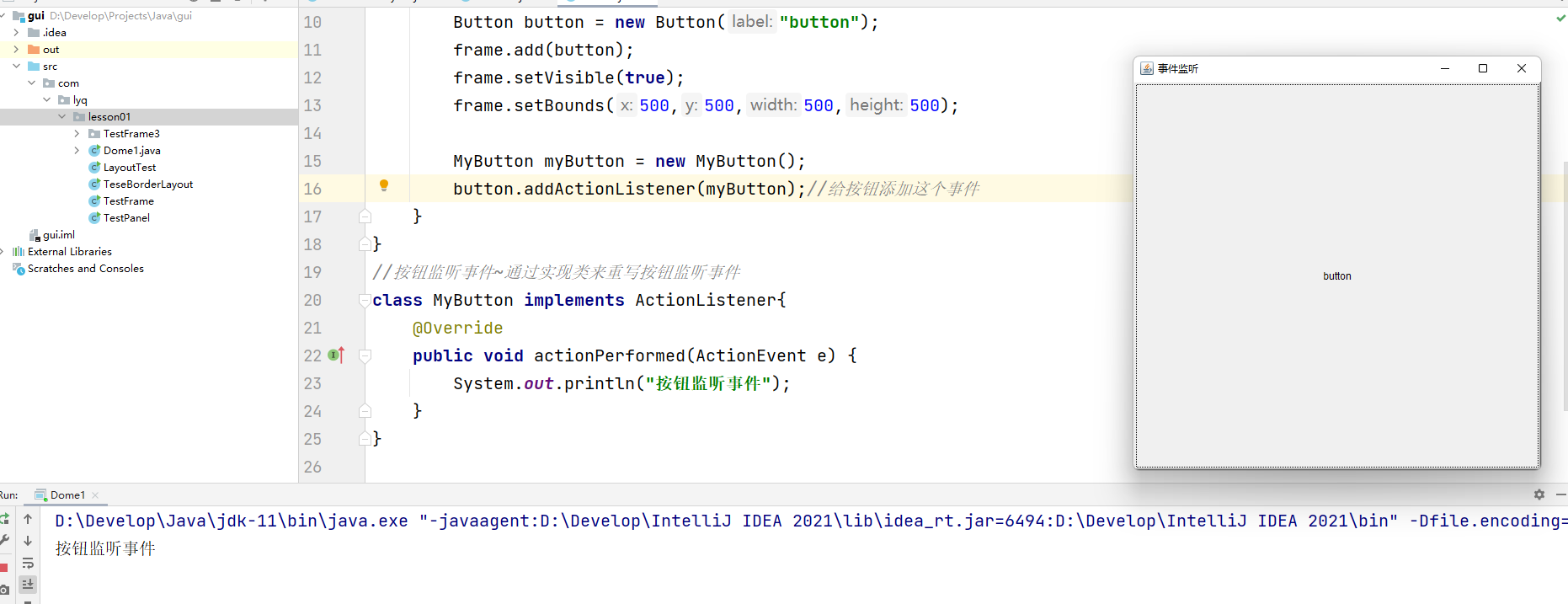Click the src folder icon

[34, 66]
